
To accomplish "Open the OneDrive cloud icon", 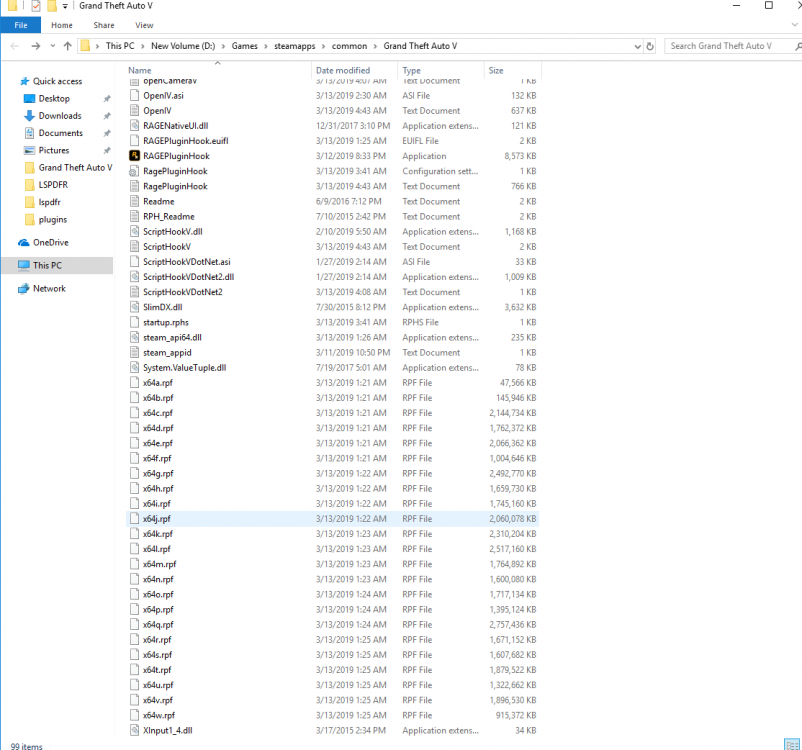I will click(x=24, y=242).
